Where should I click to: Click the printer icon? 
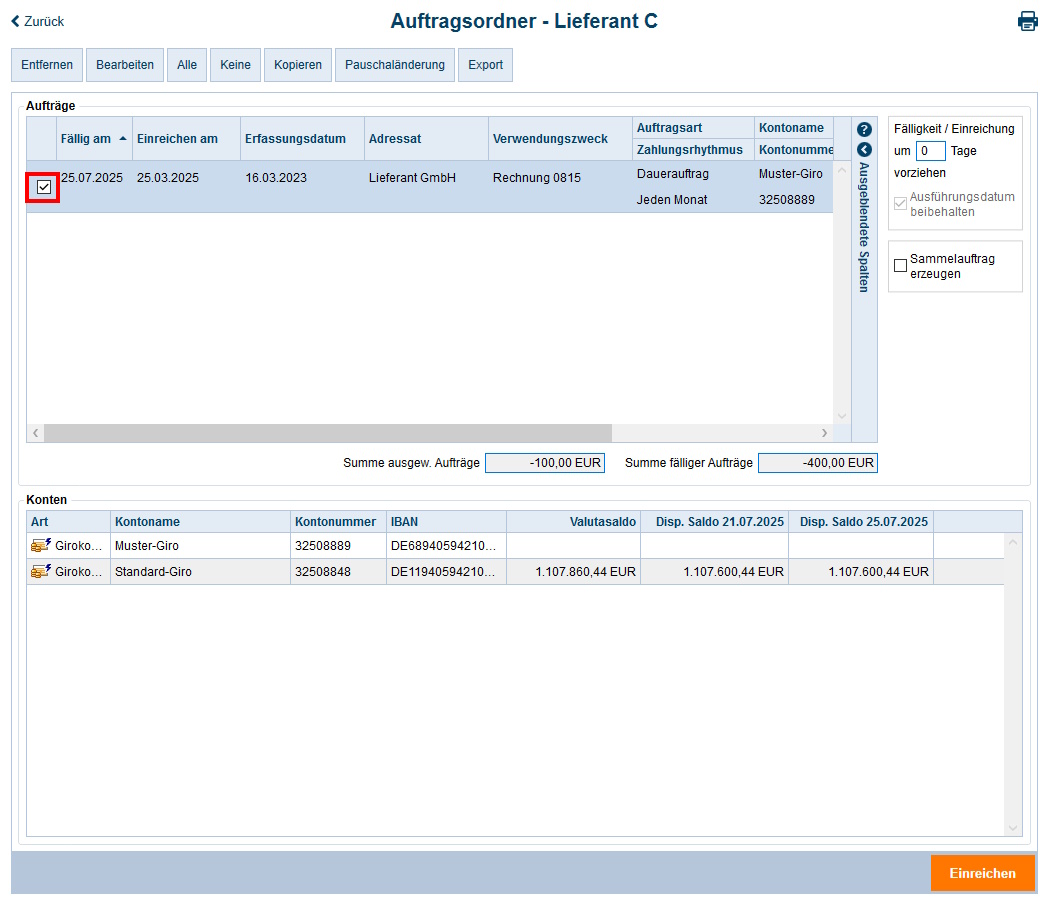[1027, 21]
